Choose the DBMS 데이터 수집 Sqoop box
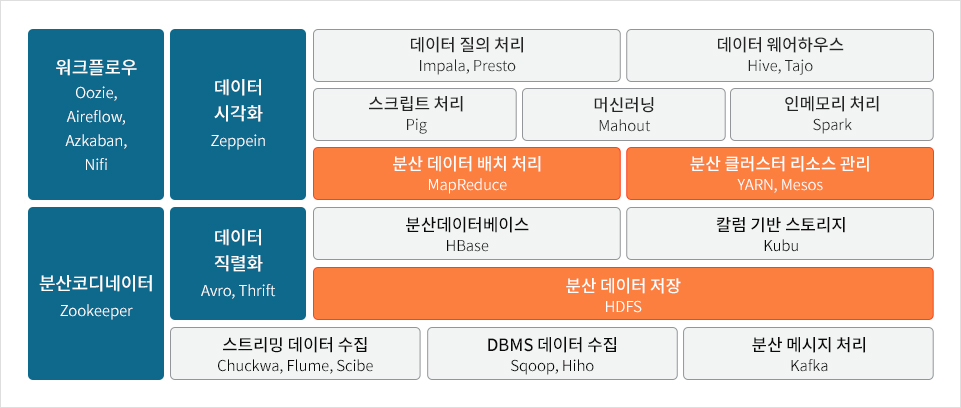Image resolution: width=961 pixels, height=408 pixels. point(551,353)
